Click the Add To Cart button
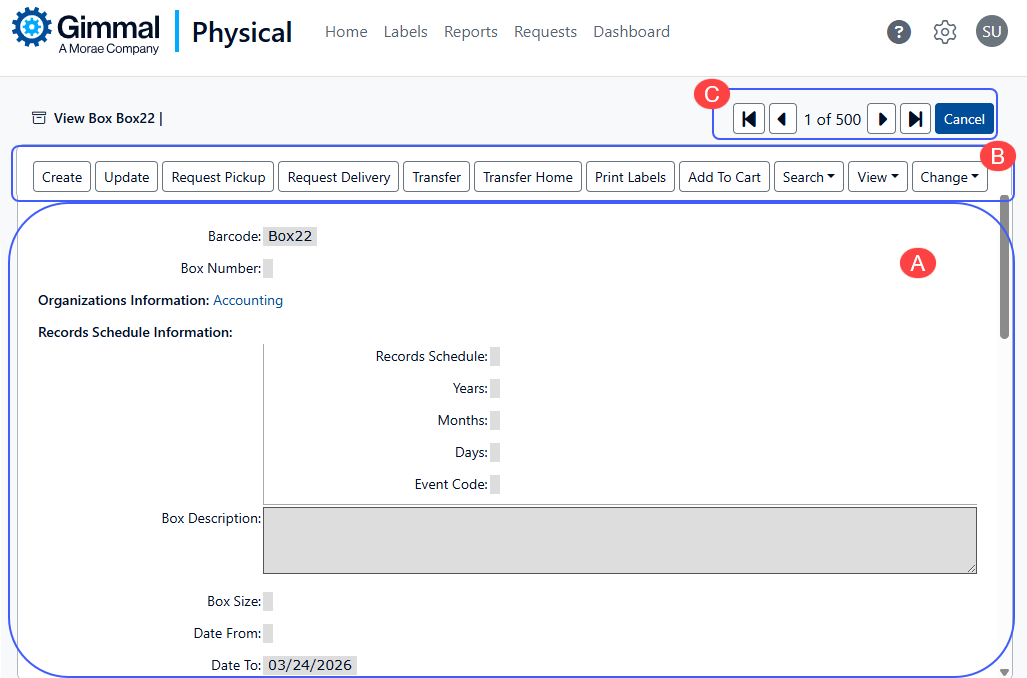The width and height of the screenshot is (1027, 678). point(724,177)
